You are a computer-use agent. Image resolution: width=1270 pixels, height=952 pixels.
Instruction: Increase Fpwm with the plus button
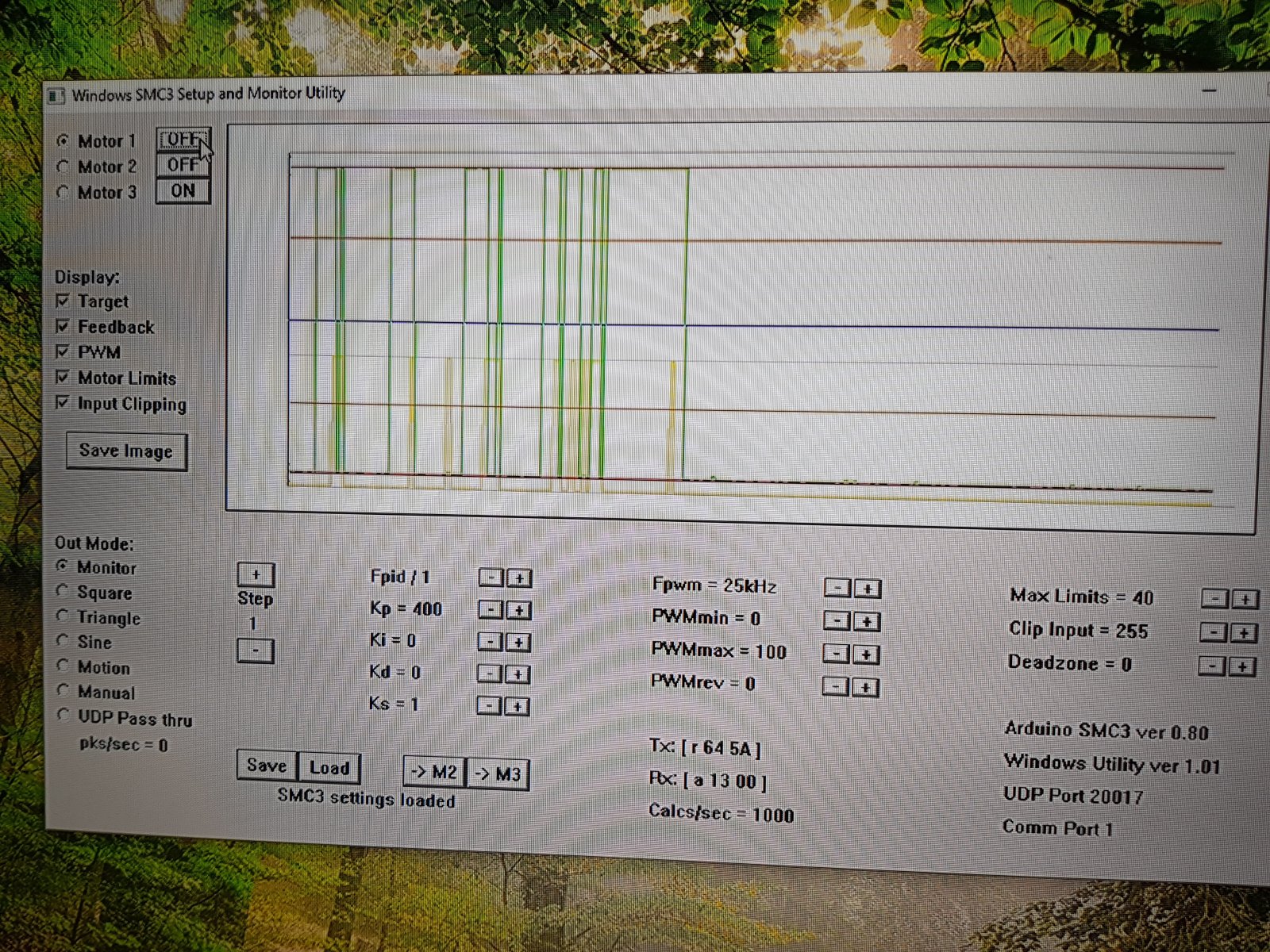point(868,589)
